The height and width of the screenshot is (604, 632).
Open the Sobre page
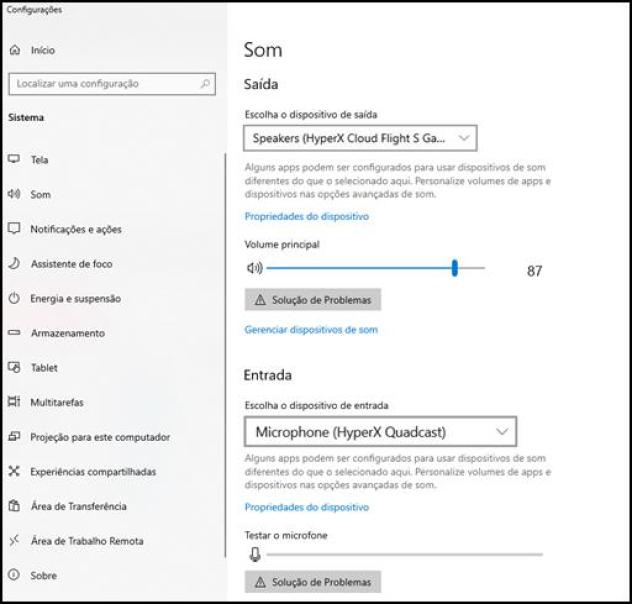click(44, 576)
